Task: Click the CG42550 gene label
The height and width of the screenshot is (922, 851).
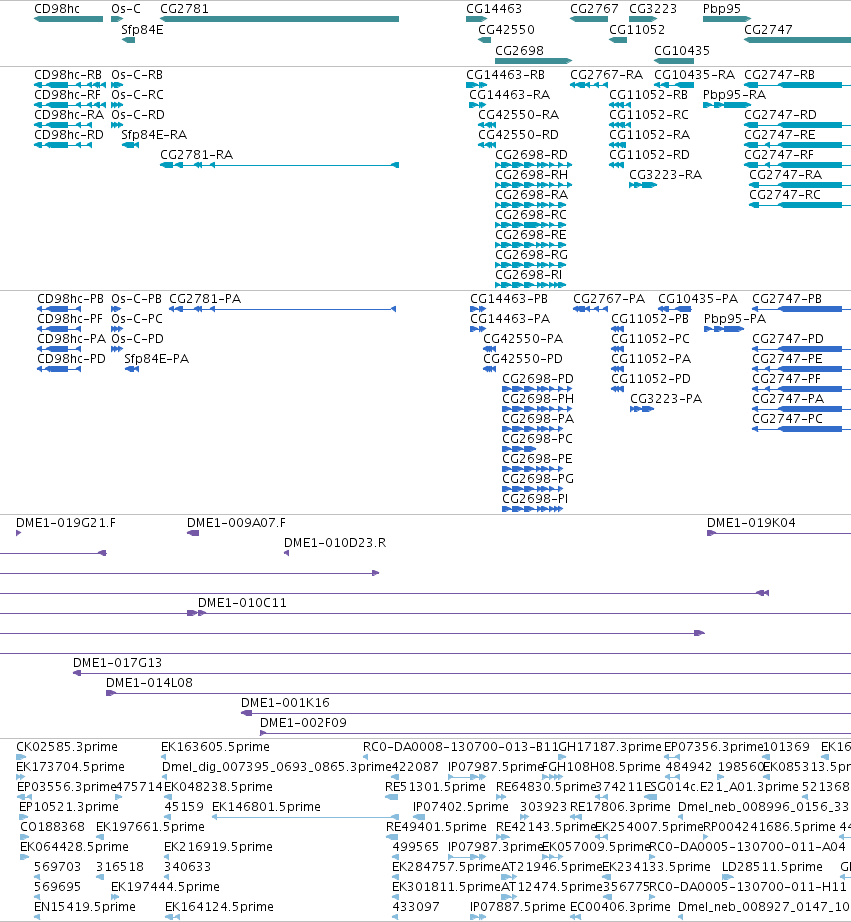Action: point(506,30)
